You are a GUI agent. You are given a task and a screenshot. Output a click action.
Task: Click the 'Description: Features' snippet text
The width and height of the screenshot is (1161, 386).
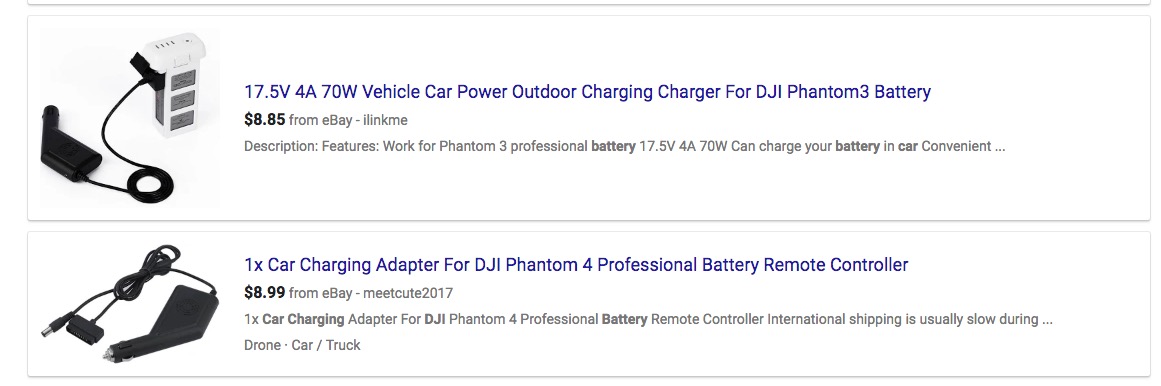click(x=312, y=146)
